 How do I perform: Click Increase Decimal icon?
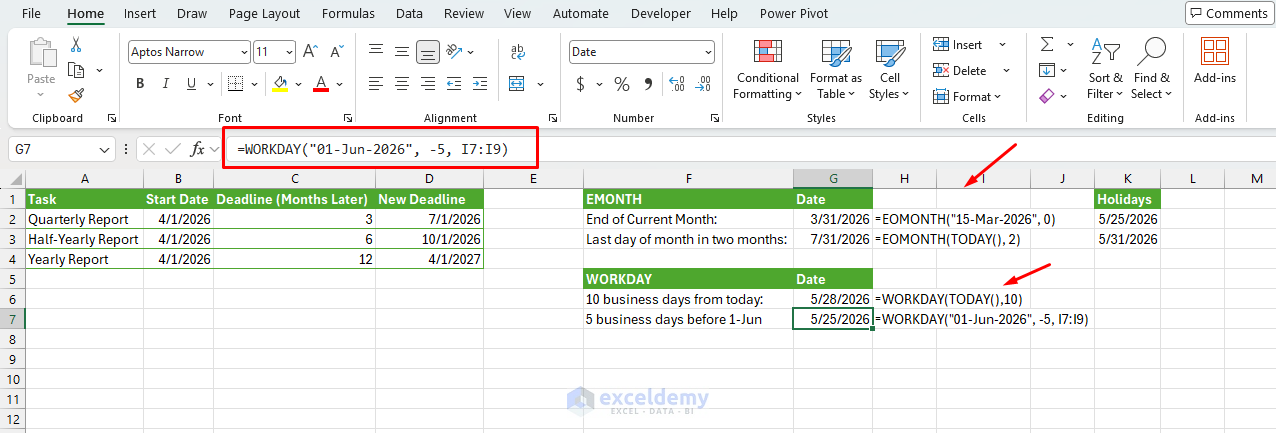coord(679,84)
